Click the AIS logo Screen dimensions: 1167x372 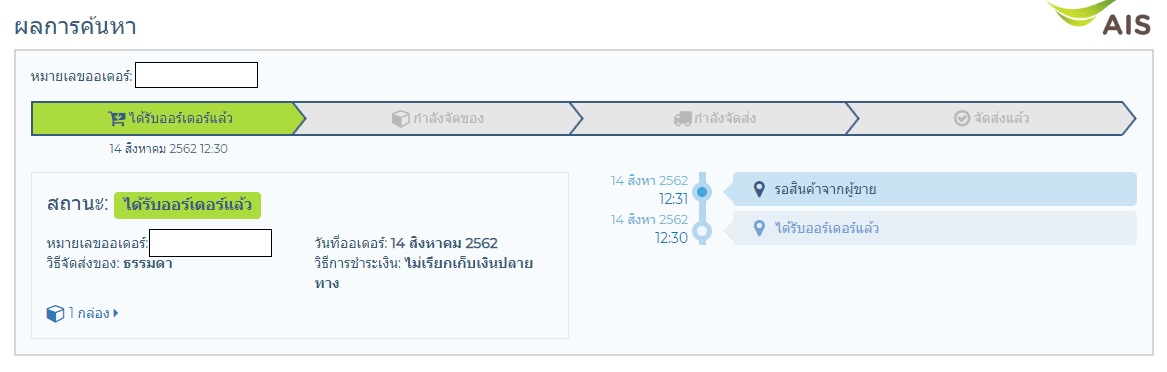(x=1102, y=18)
